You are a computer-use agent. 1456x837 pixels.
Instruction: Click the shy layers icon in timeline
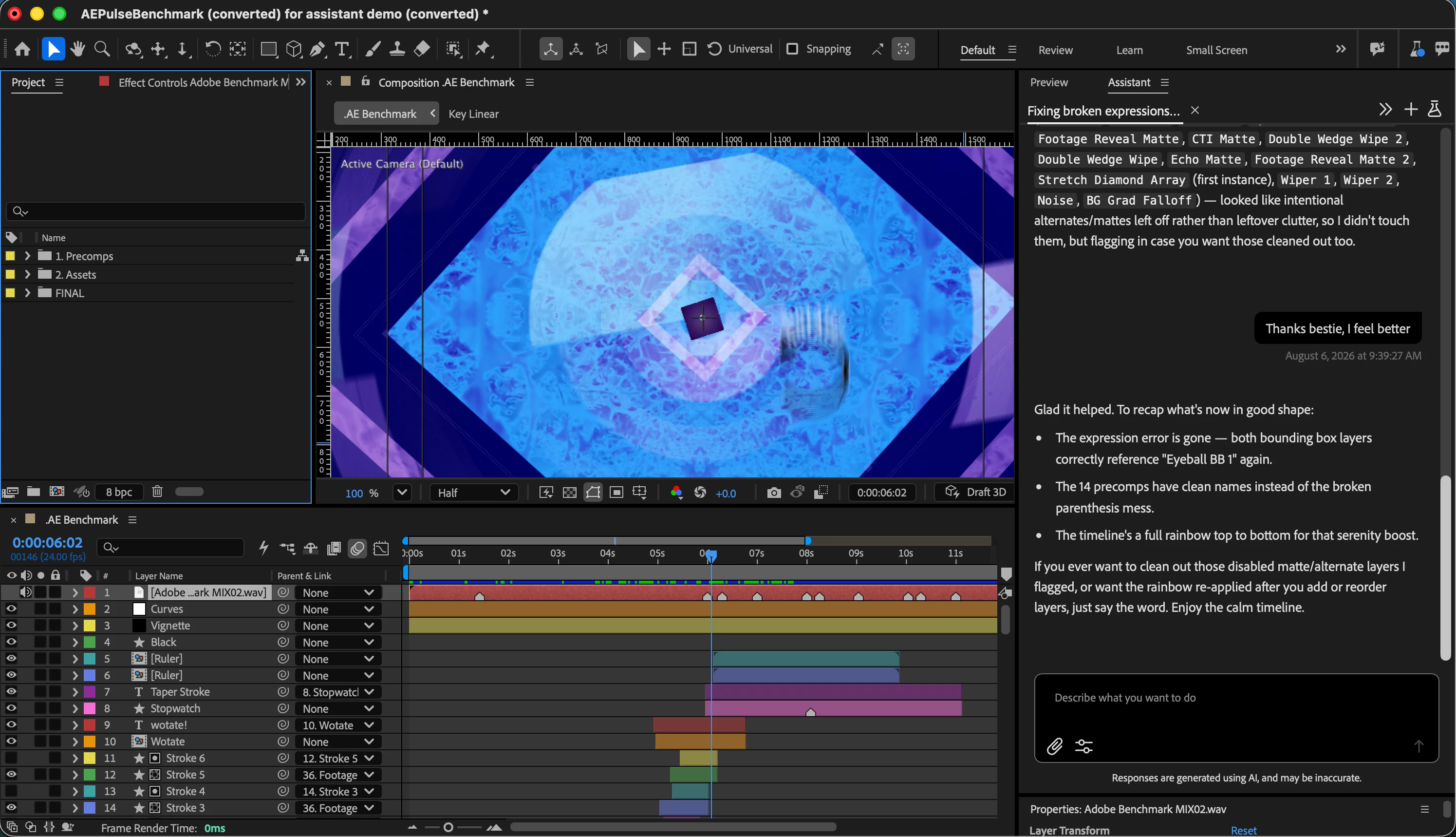tap(311, 549)
